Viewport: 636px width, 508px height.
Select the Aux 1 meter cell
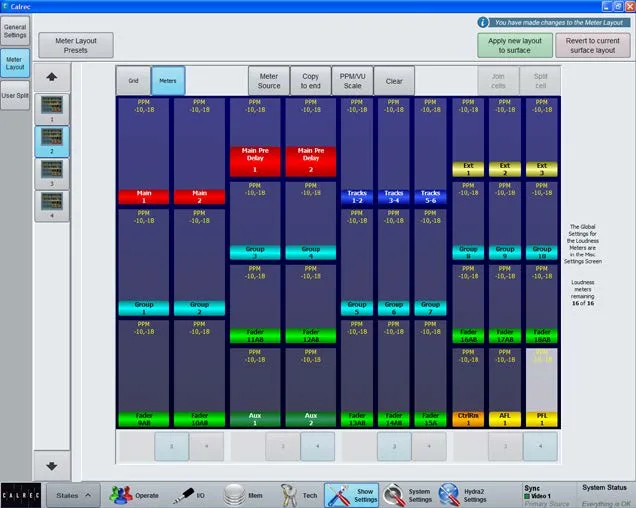pyautogui.click(x=255, y=387)
